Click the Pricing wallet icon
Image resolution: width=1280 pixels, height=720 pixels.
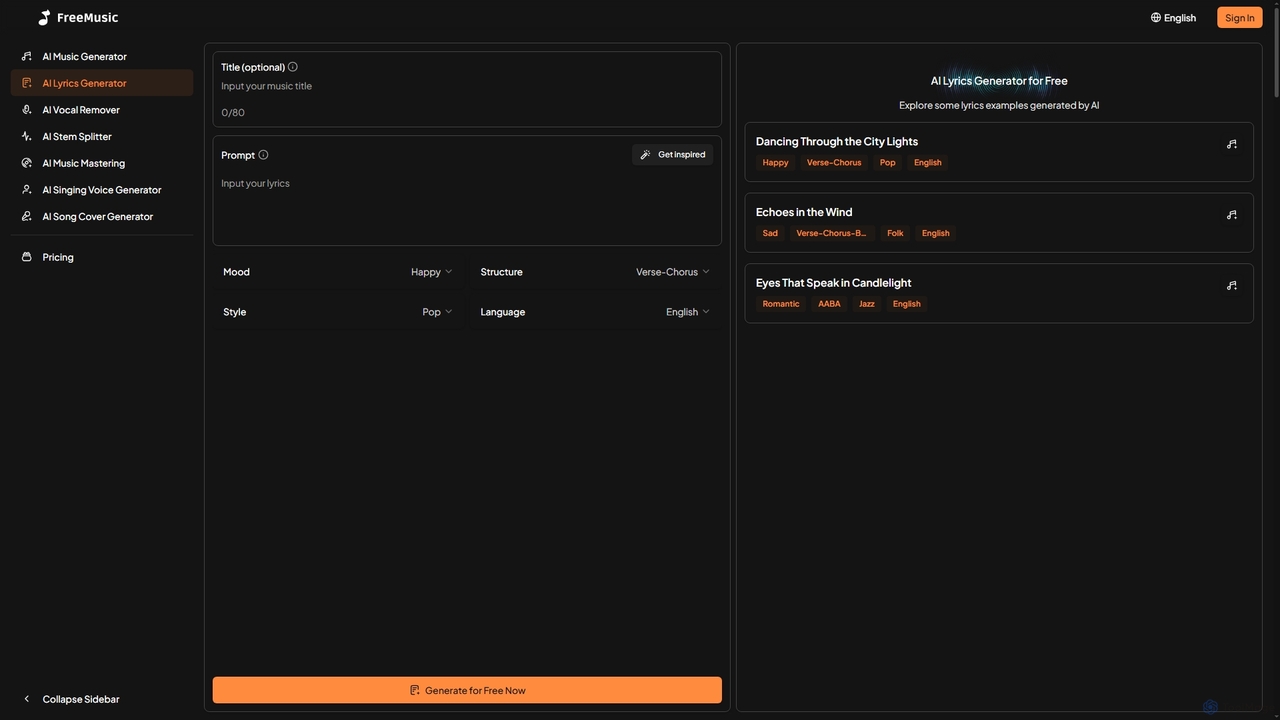(x=27, y=257)
